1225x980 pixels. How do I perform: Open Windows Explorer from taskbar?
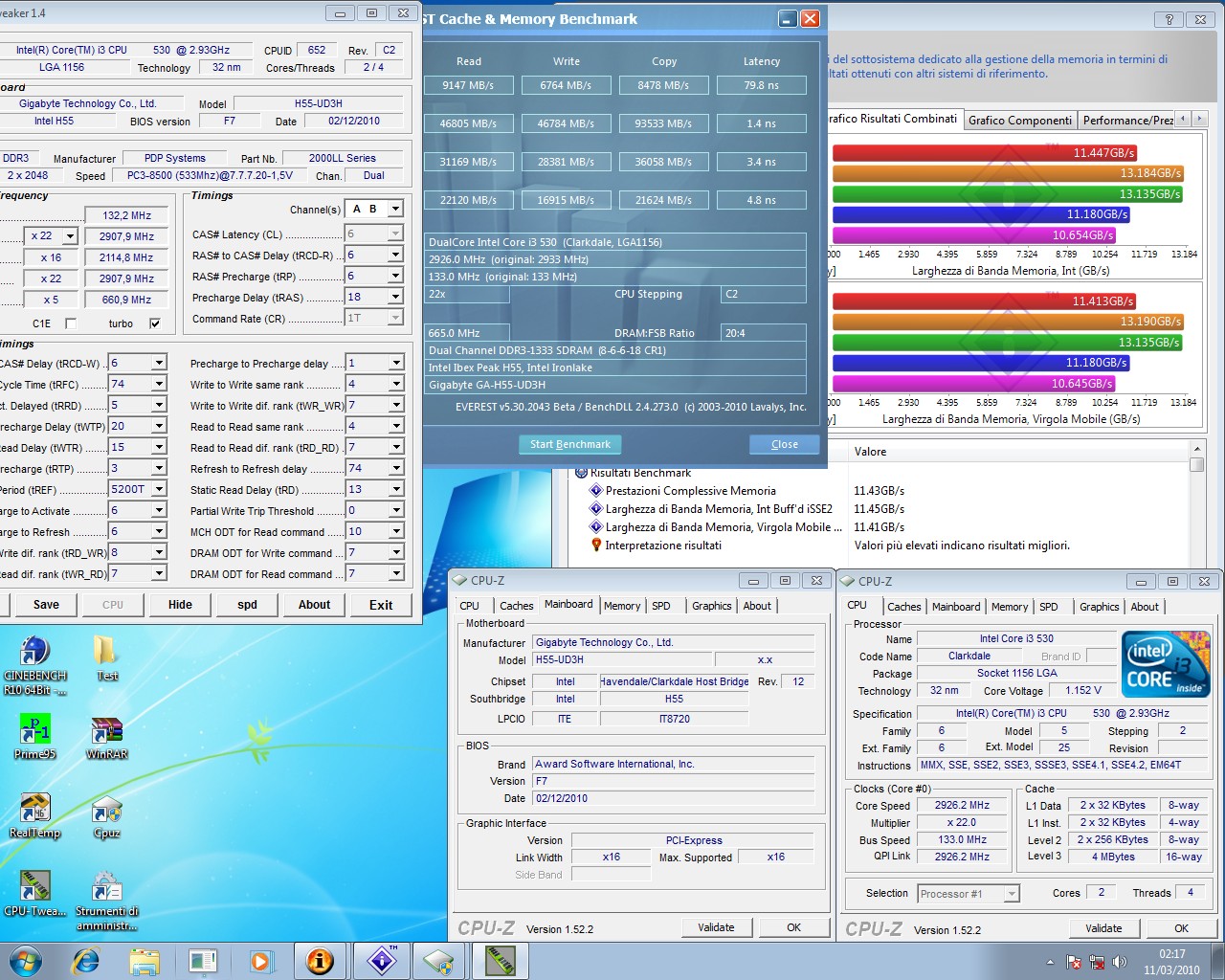[145, 961]
